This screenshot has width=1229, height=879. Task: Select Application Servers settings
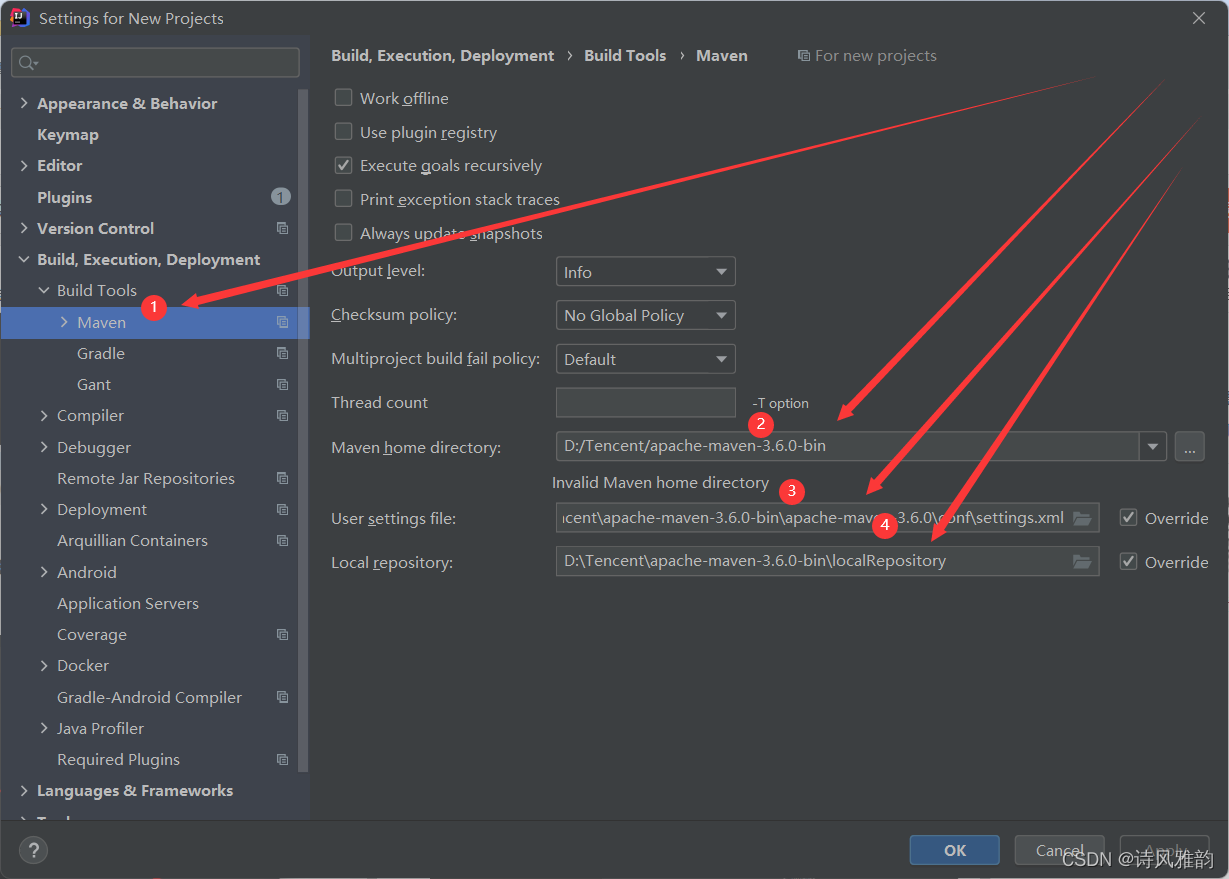(x=128, y=603)
